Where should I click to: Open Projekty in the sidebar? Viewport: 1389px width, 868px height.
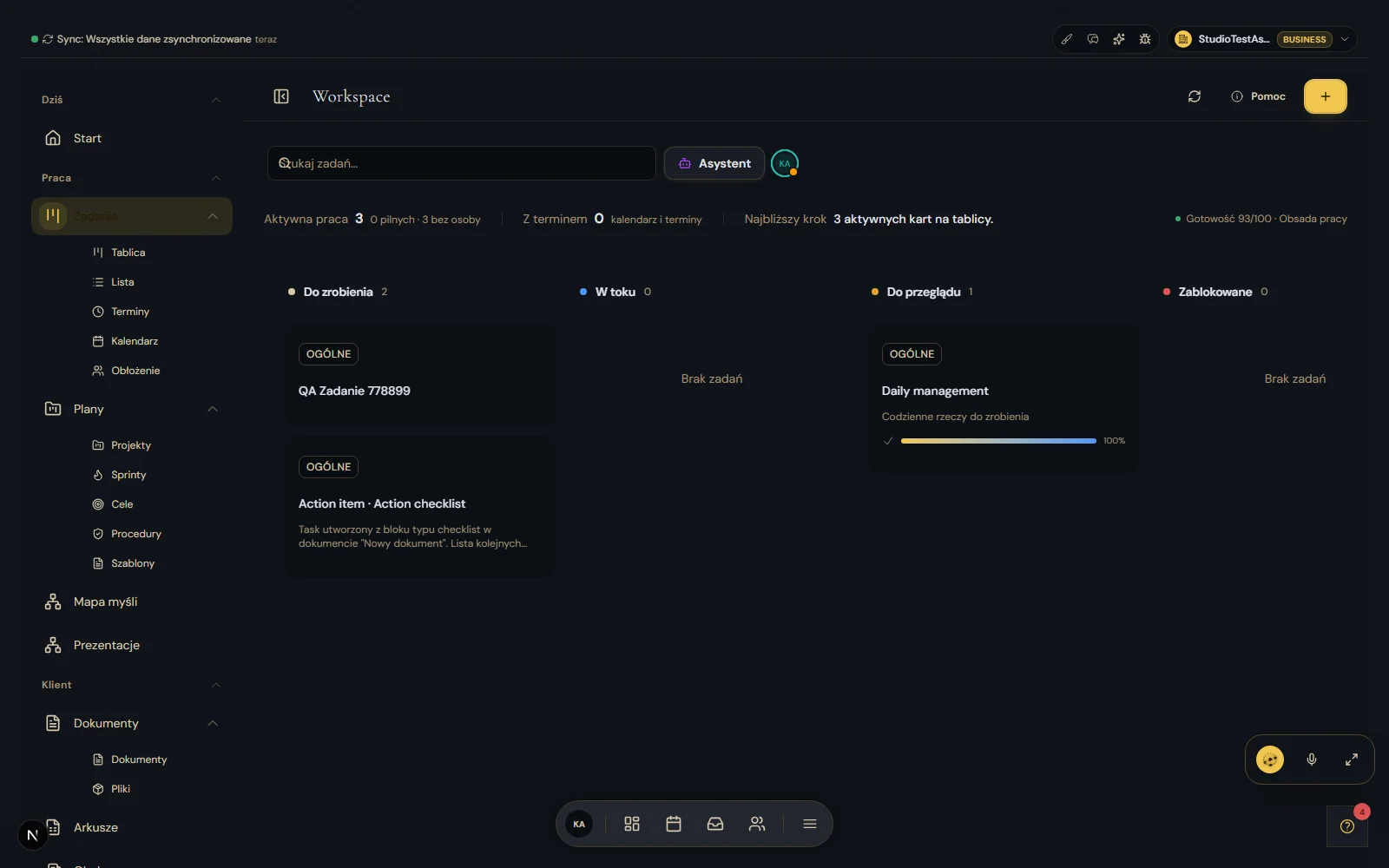[131, 445]
